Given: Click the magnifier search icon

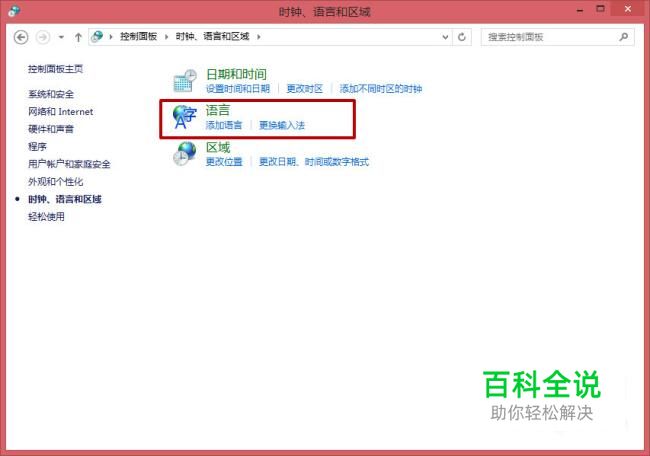Looking at the screenshot, I should click(623, 37).
